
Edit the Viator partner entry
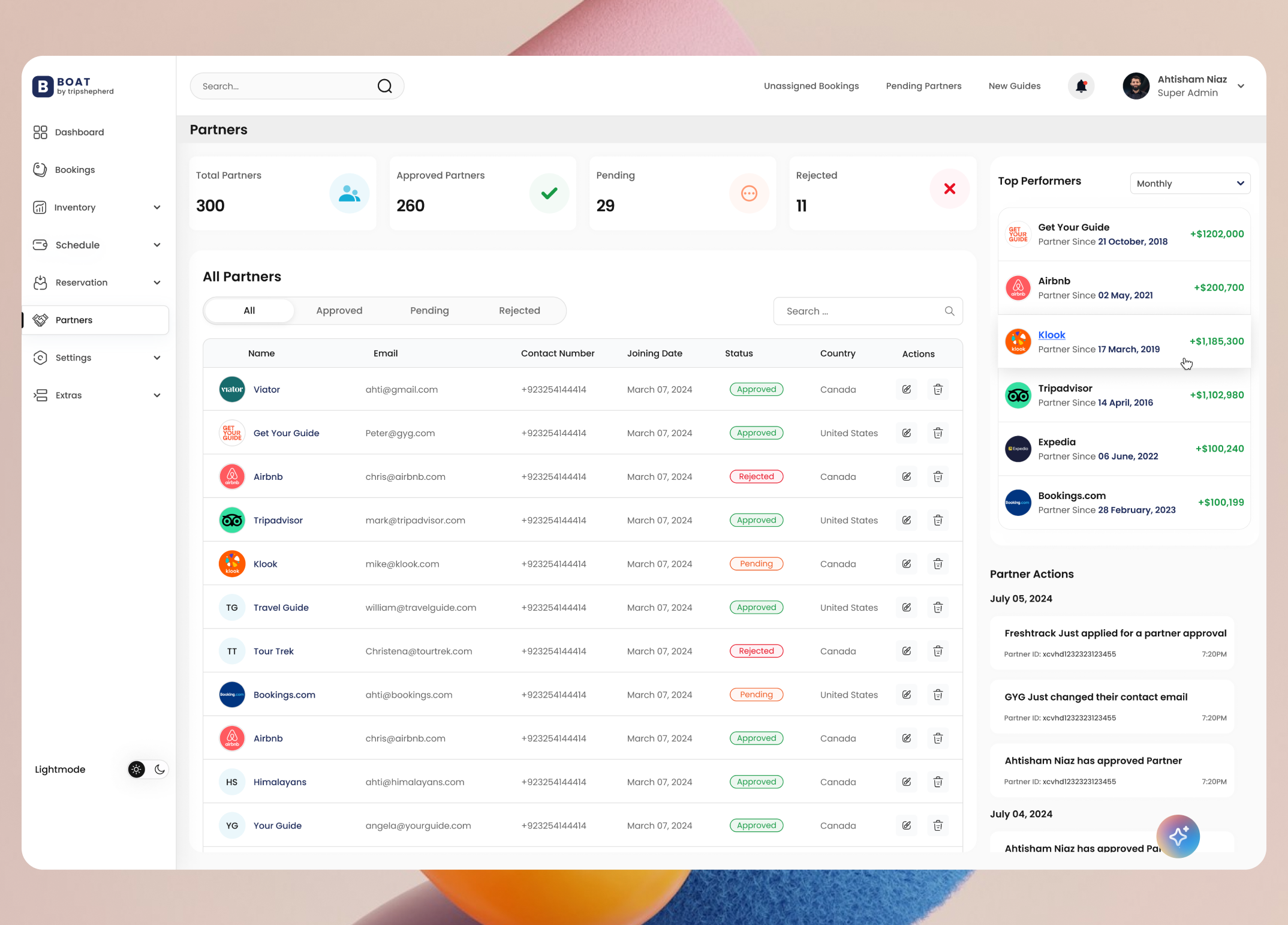click(x=906, y=389)
